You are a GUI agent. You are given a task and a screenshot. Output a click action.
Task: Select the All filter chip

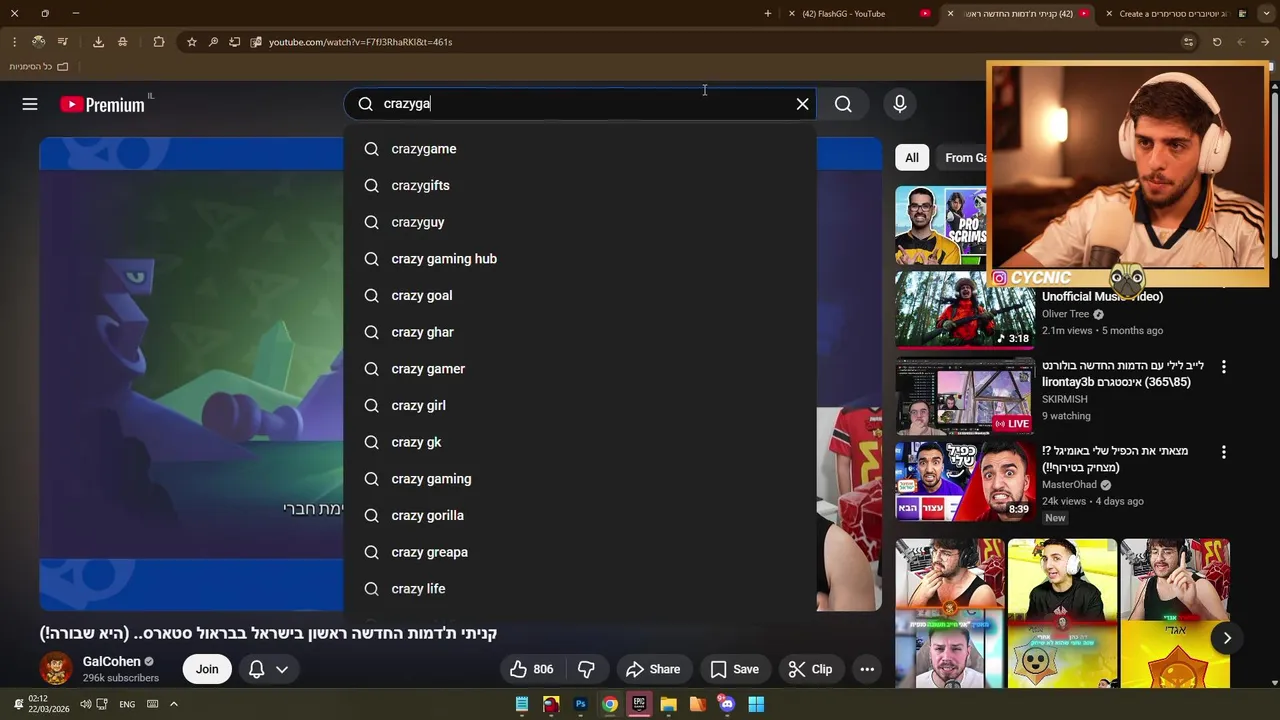pos(912,157)
